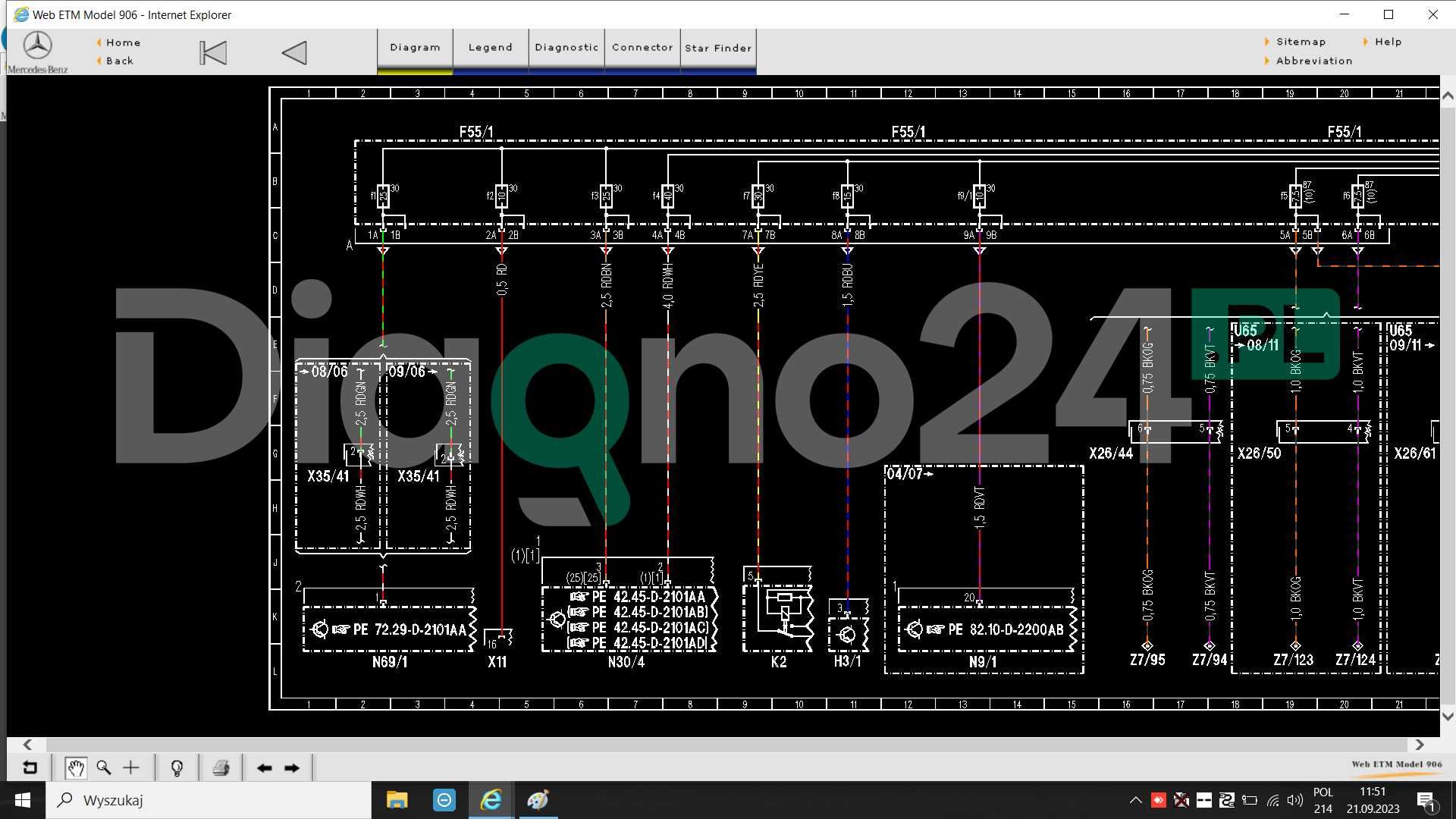Open the Paint taskbar icon
This screenshot has width=1456, height=819.
(x=538, y=800)
